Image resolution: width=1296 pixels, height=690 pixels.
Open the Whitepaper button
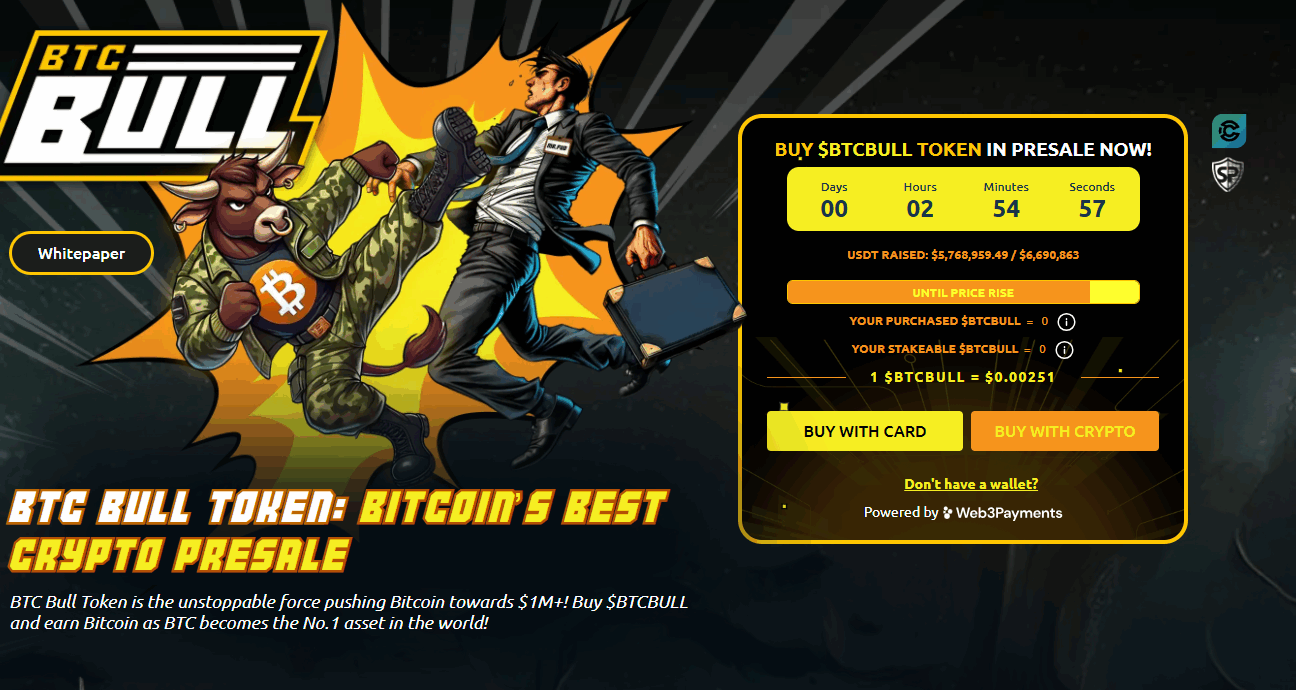[x=81, y=253]
